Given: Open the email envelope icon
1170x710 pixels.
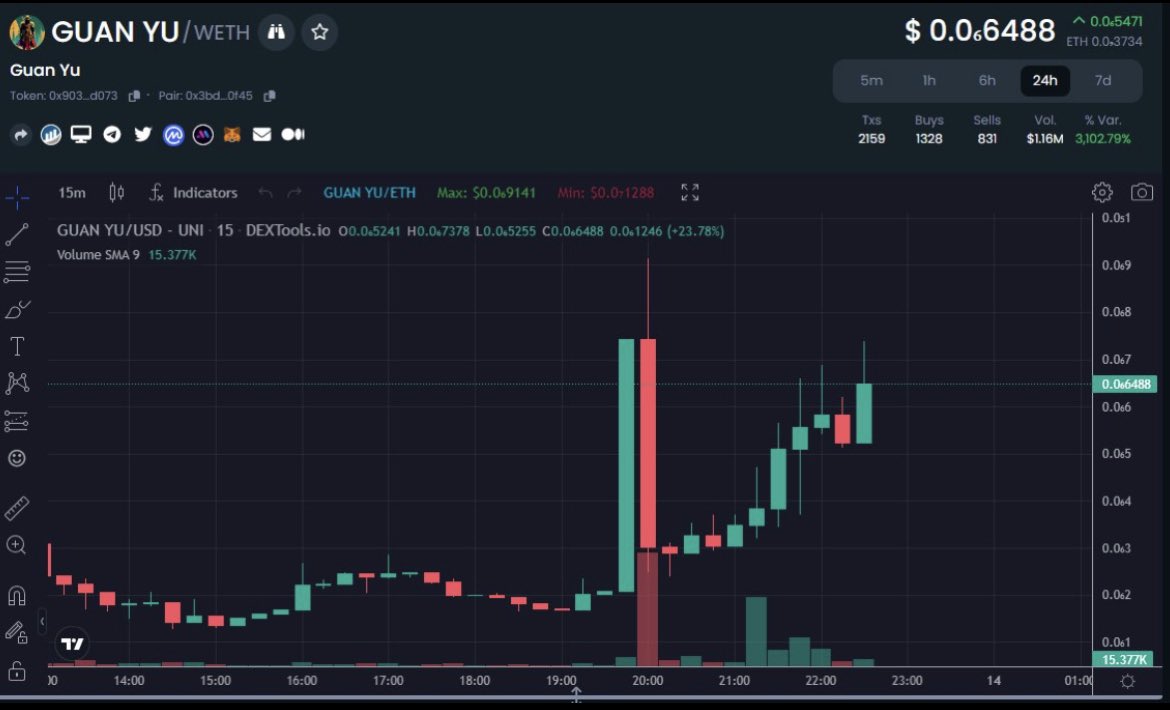Looking at the screenshot, I should click(x=262, y=134).
